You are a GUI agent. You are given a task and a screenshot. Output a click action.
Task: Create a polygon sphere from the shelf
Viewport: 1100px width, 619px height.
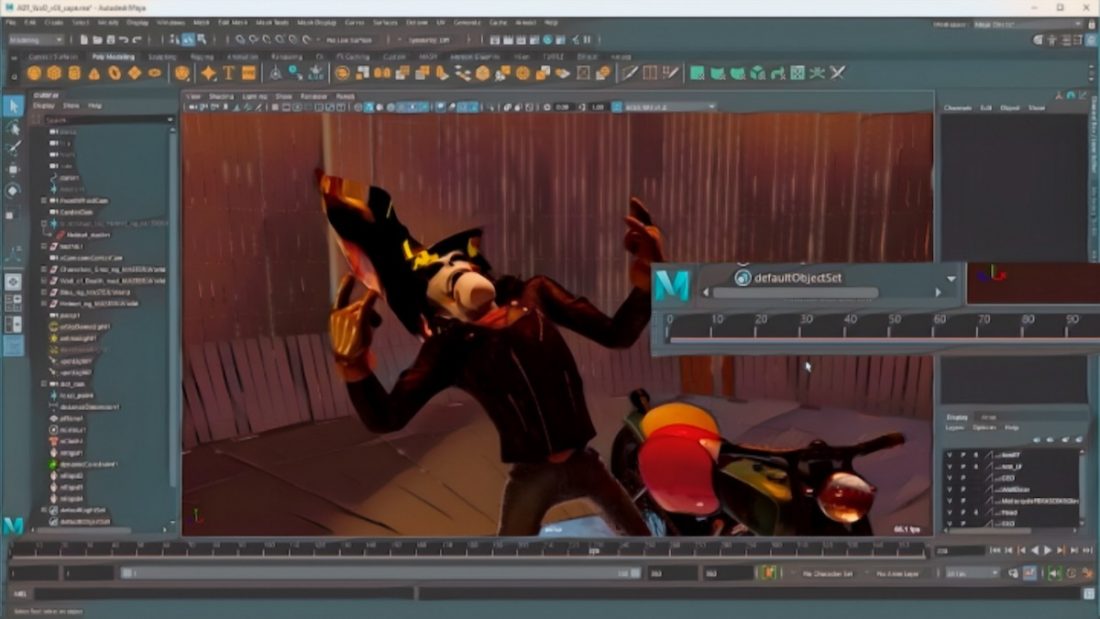[34, 73]
